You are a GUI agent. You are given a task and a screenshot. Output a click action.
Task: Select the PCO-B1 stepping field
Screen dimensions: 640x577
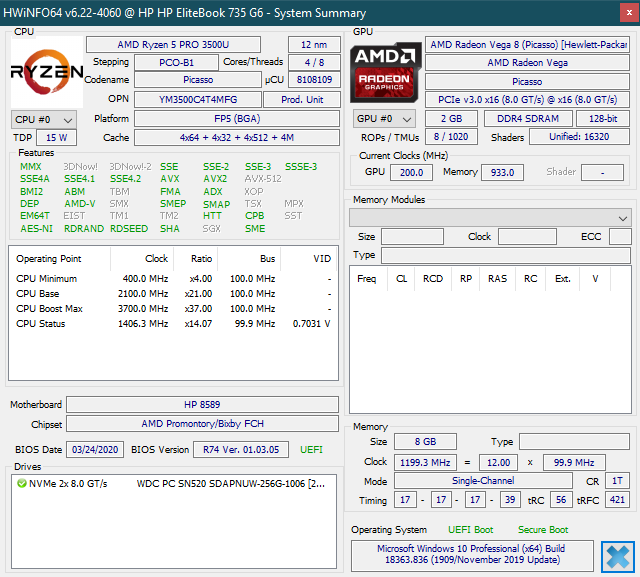[x=176, y=63]
